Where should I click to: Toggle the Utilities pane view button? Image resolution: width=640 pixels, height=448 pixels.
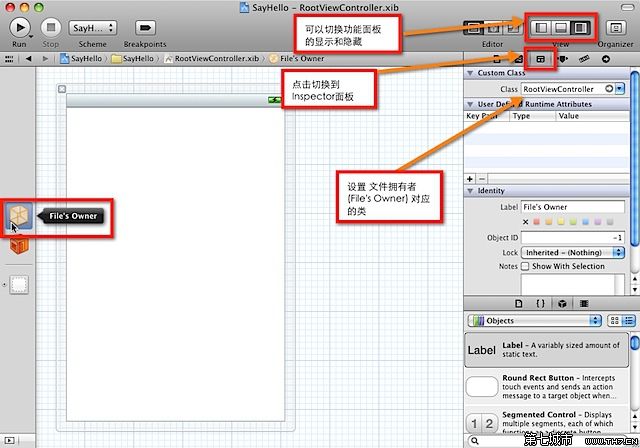point(580,28)
